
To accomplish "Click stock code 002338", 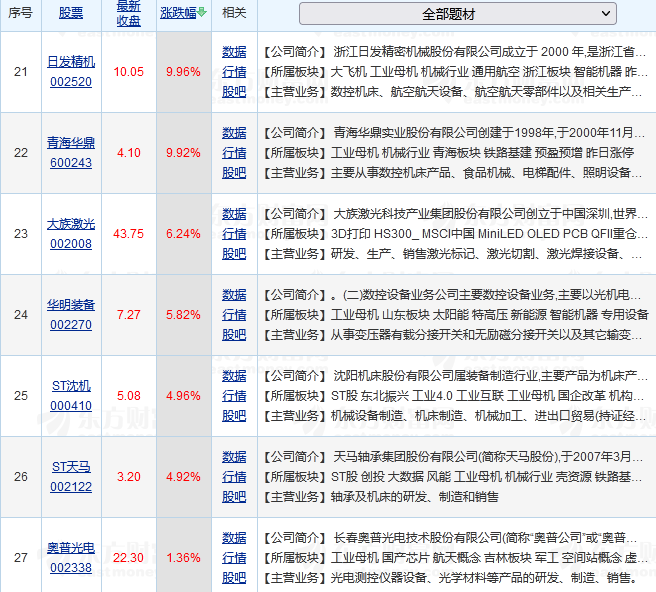I will coord(71,568).
